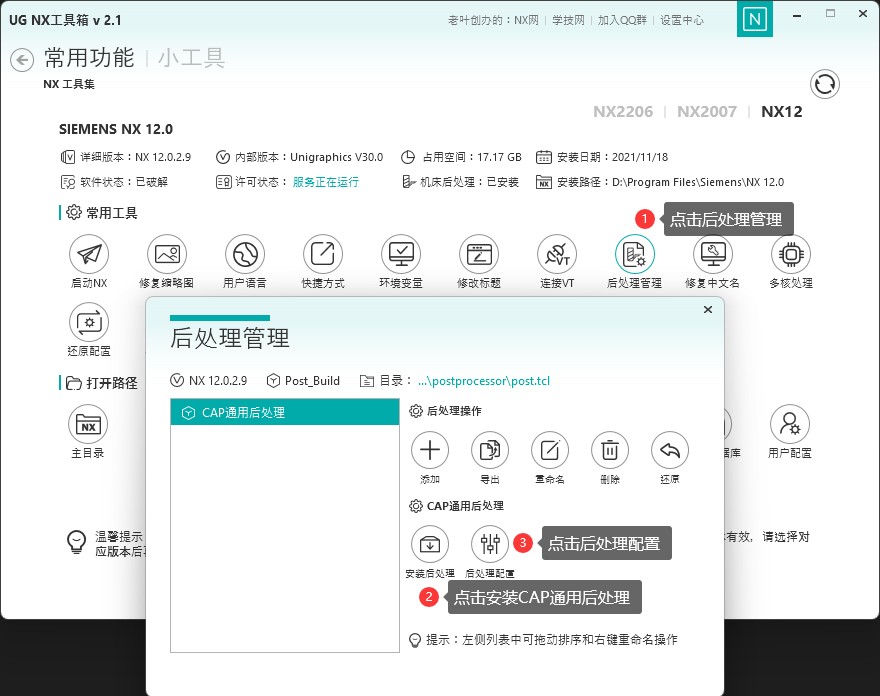Launch NX with the 启动NX icon
The height and width of the screenshot is (696, 880).
[89, 254]
